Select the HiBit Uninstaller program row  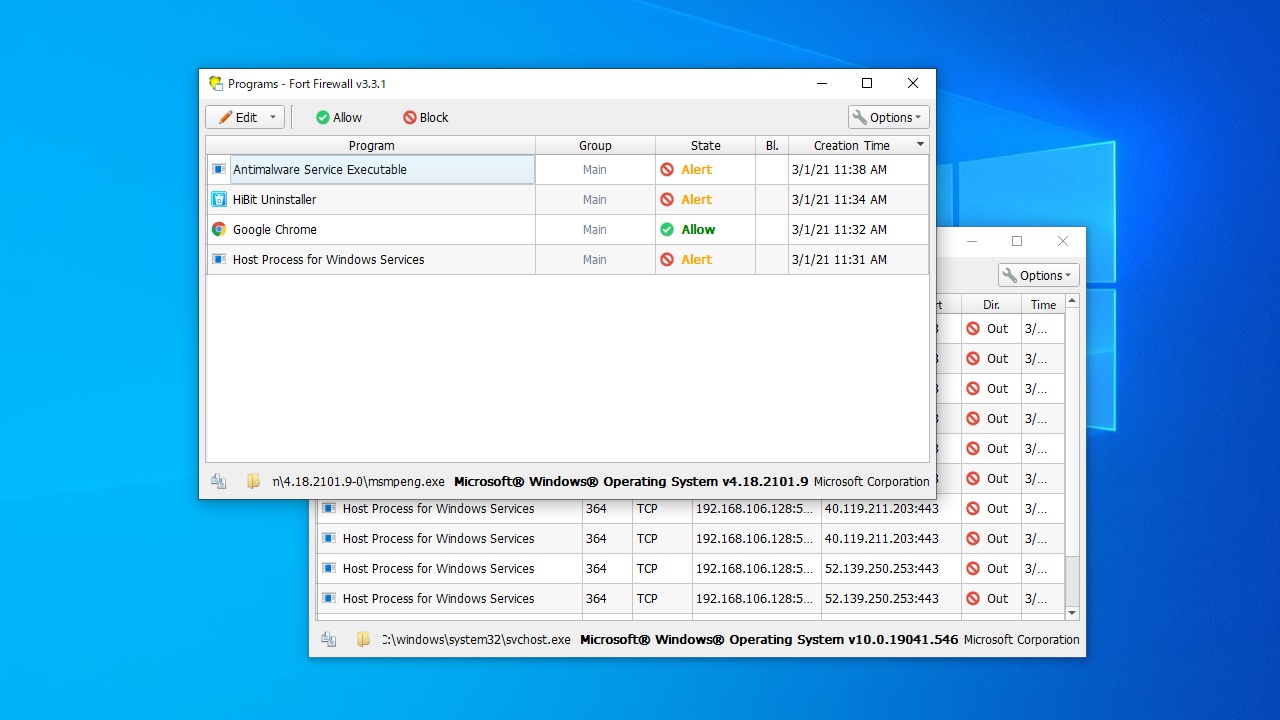pos(567,199)
